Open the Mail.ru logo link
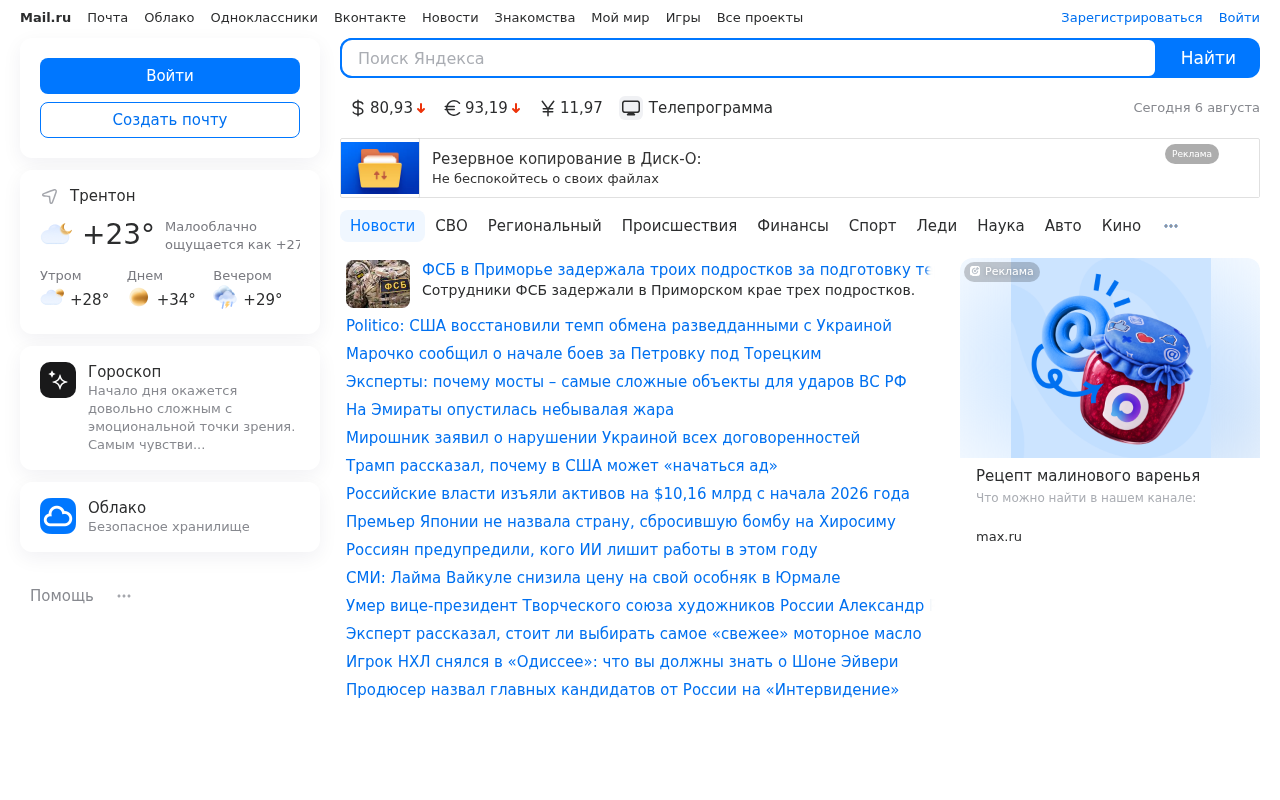The image size is (1280, 800). [x=45, y=18]
